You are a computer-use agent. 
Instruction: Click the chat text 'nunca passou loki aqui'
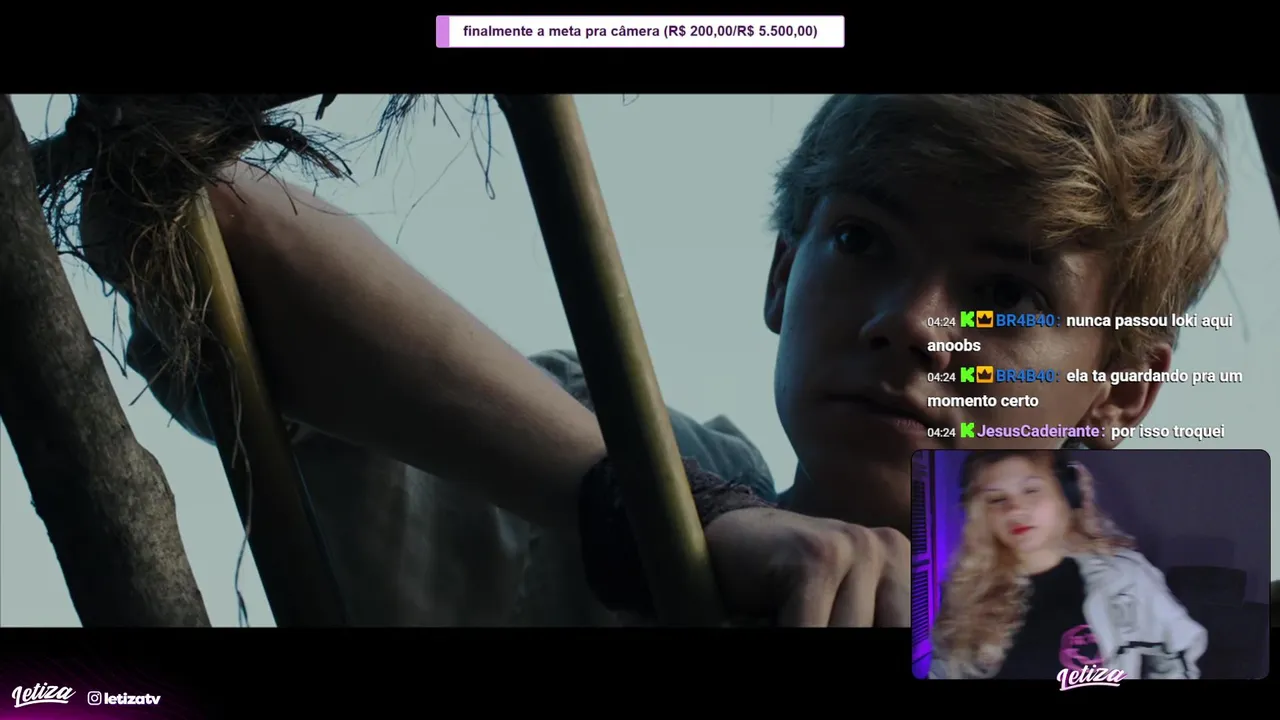[x=1149, y=321]
